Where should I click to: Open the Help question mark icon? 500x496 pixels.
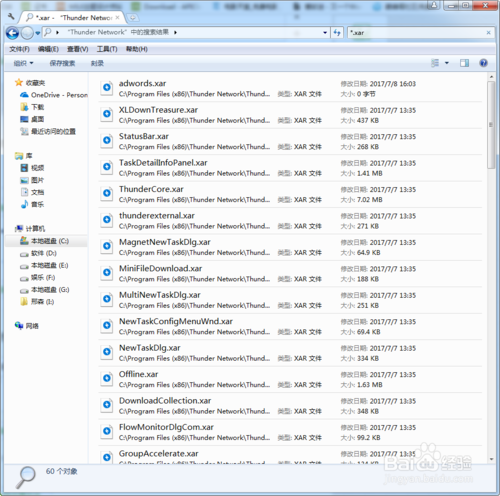[x=483, y=63]
